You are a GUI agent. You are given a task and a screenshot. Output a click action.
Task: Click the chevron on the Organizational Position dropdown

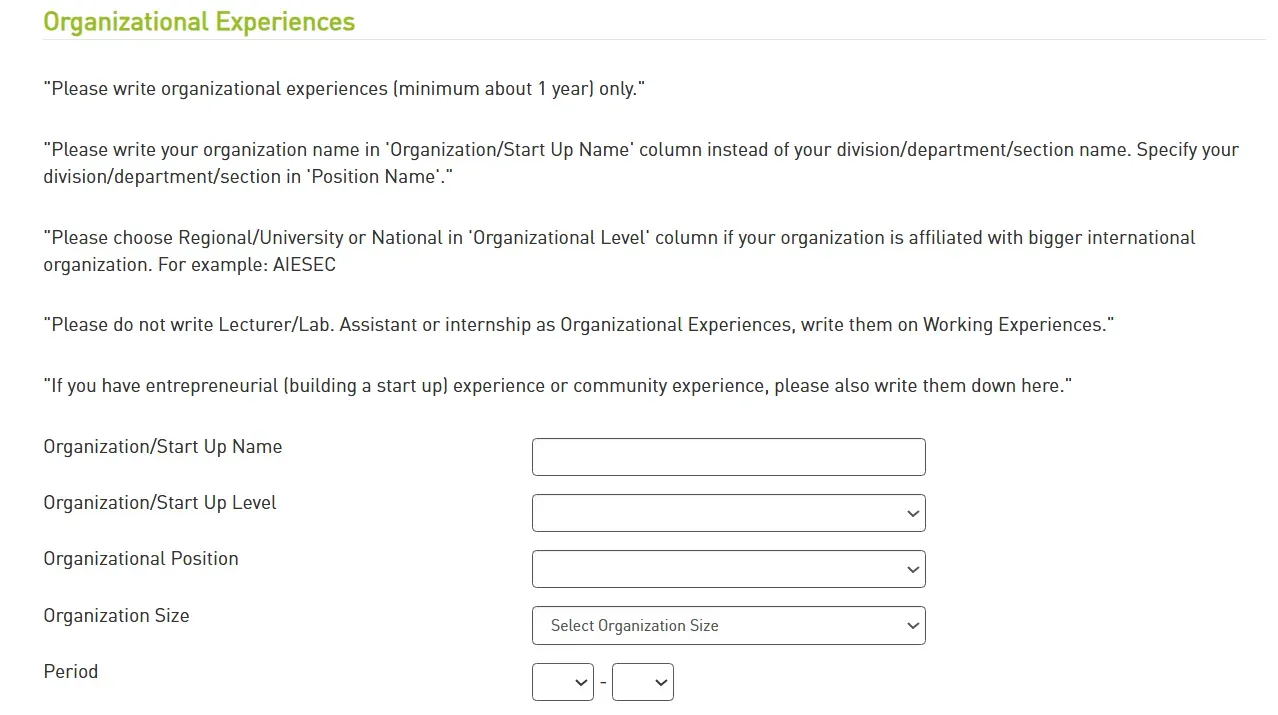911,568
